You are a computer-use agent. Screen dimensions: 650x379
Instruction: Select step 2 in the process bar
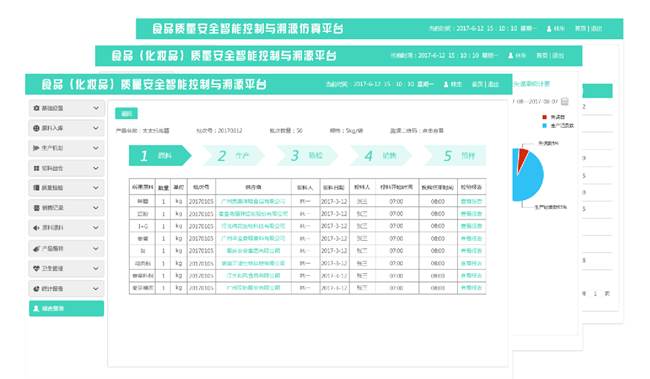click(x=233, y=155)
